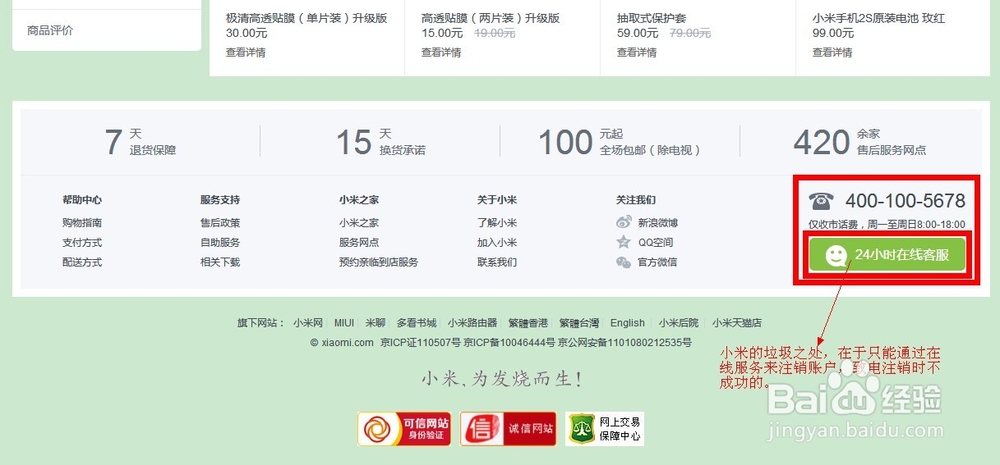
Task: View details for 高透贴膜（两片装）升级版
Action: (x=441, y=52)
